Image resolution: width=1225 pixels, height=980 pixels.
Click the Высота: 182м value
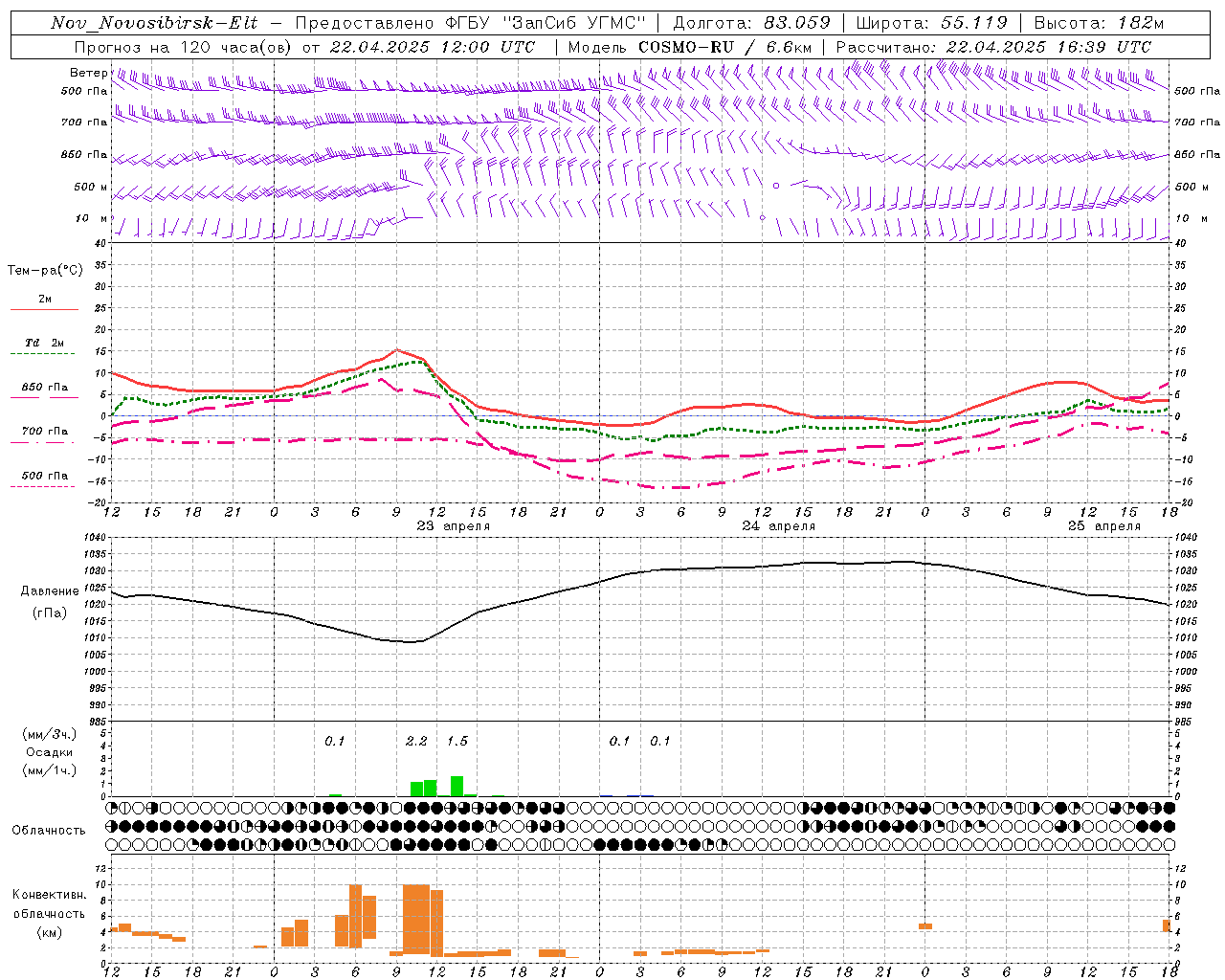click(1099, 23)
